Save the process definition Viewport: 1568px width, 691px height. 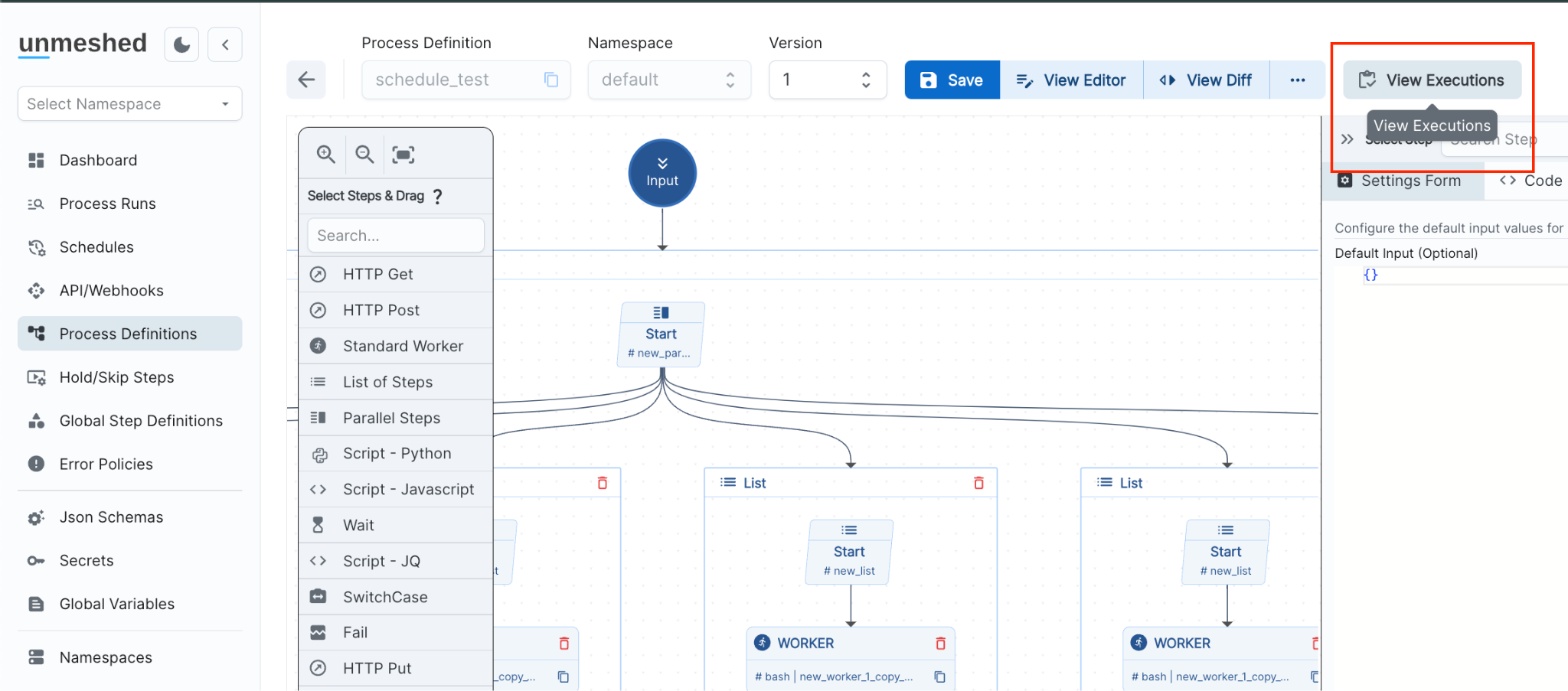click(952, 80)
